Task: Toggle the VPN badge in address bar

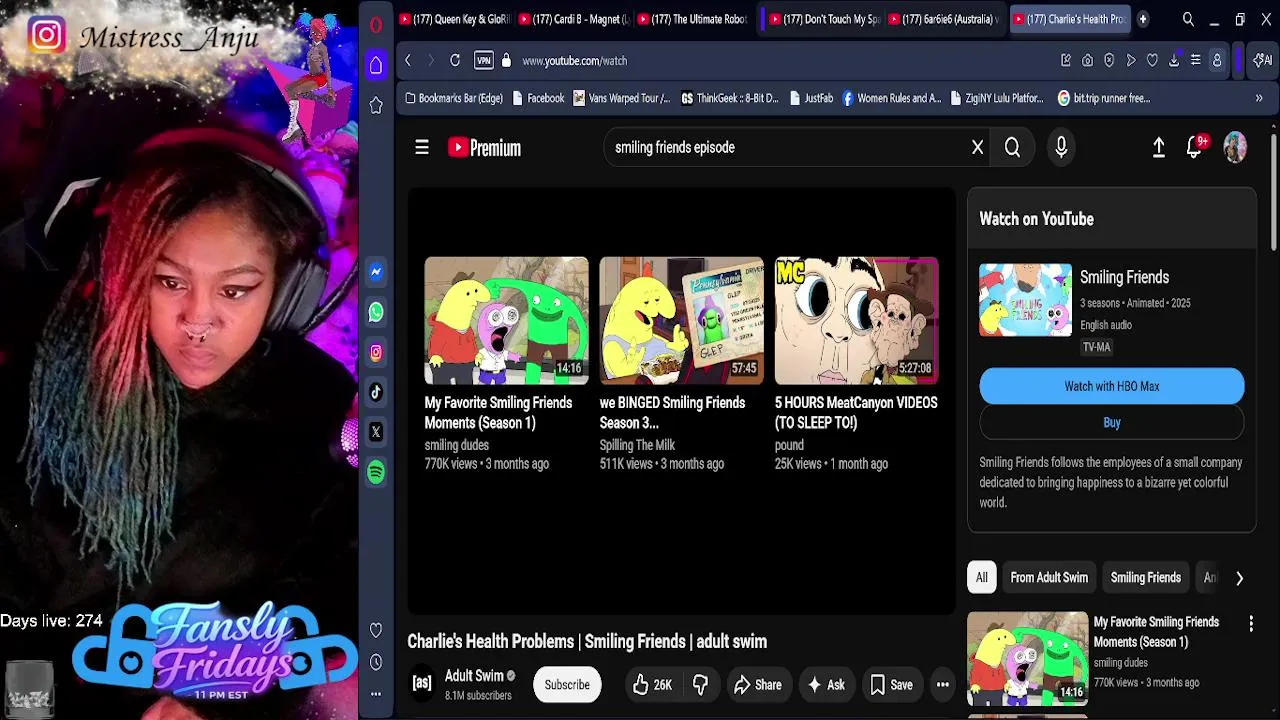Action: pyautogui.click(x=484, y=61)
